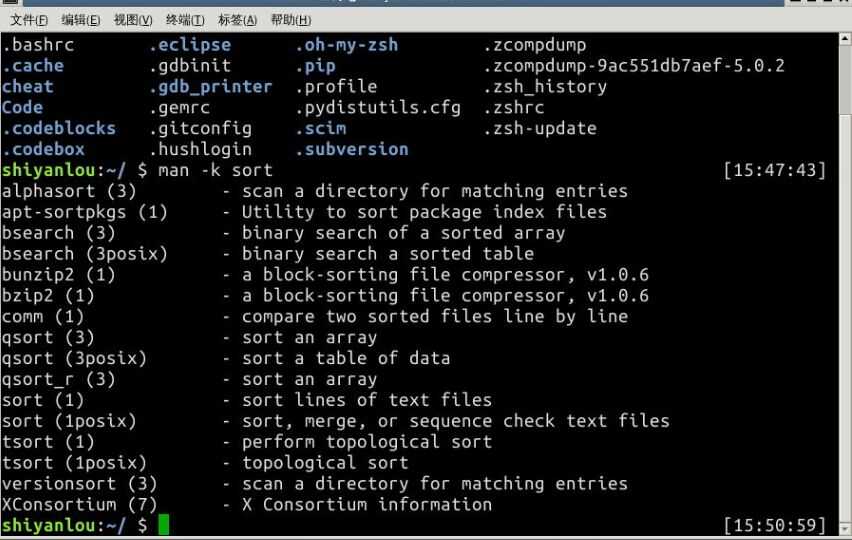Click the cheat directory name
Image resolution: width=852 pixels, height=540 pixels.
28,86
